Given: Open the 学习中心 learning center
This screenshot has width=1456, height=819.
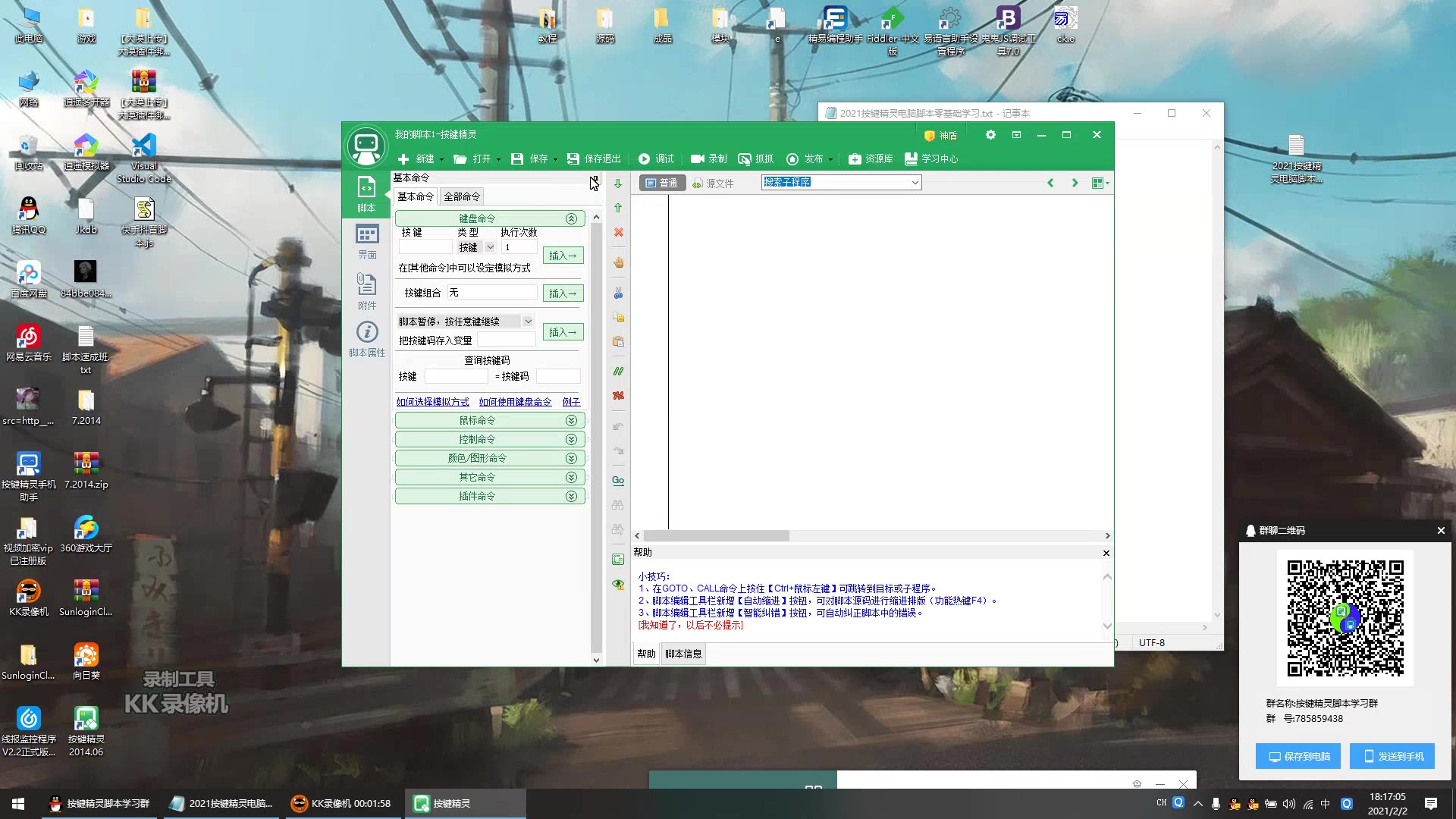Looking at the screenshot, I should click(x=931, y=158).
